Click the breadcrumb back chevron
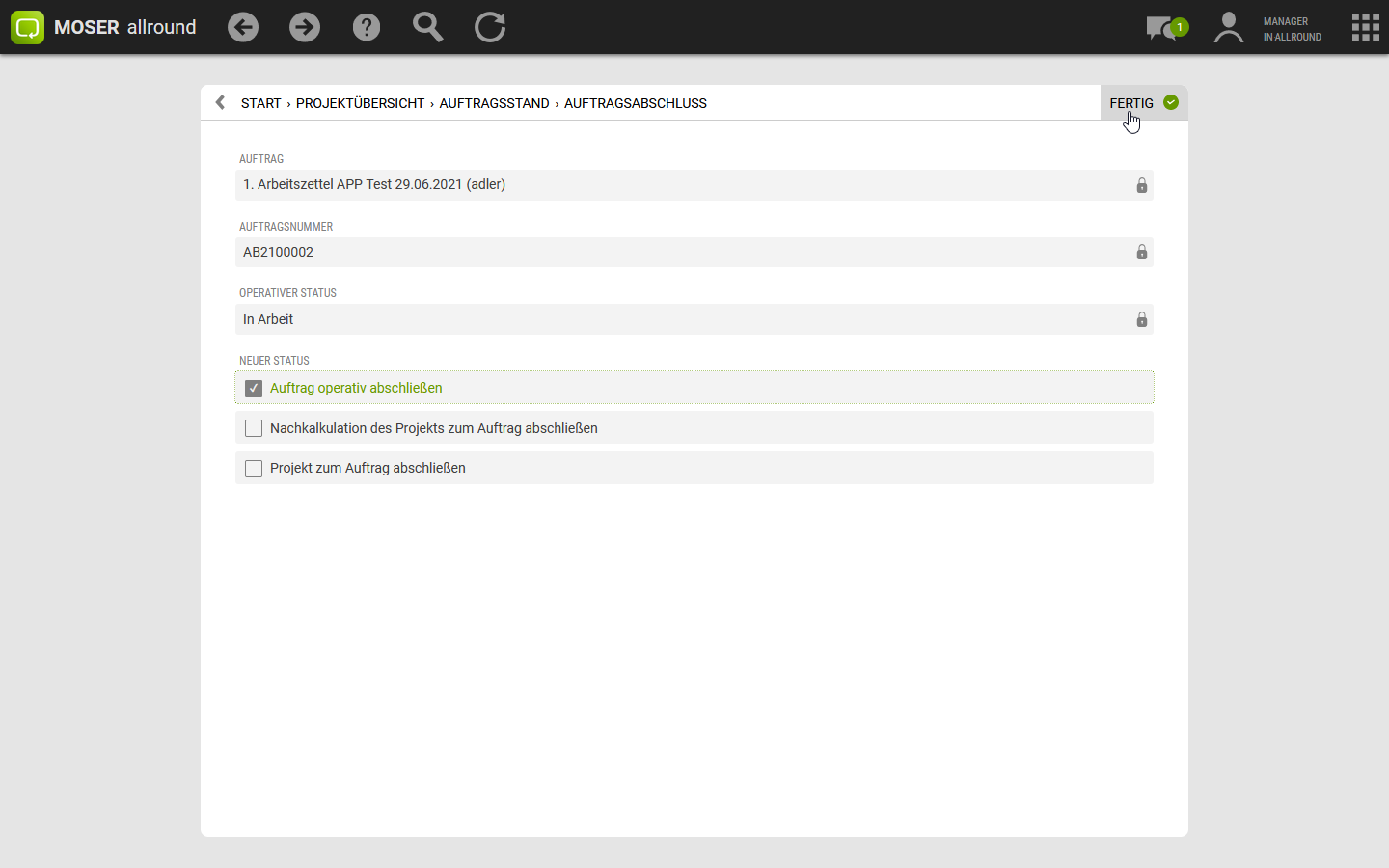 (220, 102)
